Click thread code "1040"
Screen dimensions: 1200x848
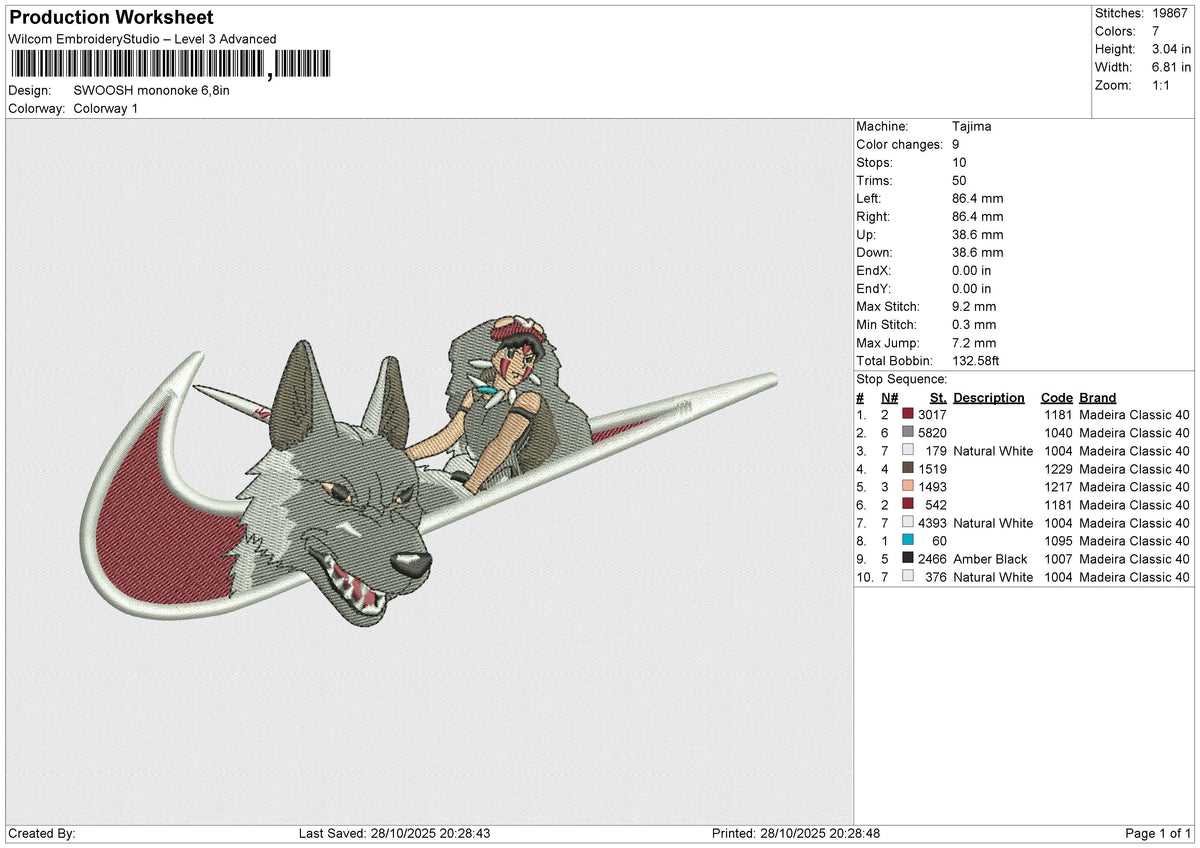(x=1058, y=433)
